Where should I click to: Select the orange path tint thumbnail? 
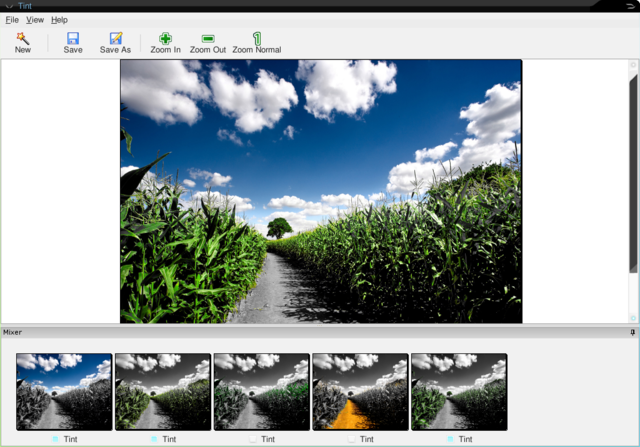360,392
